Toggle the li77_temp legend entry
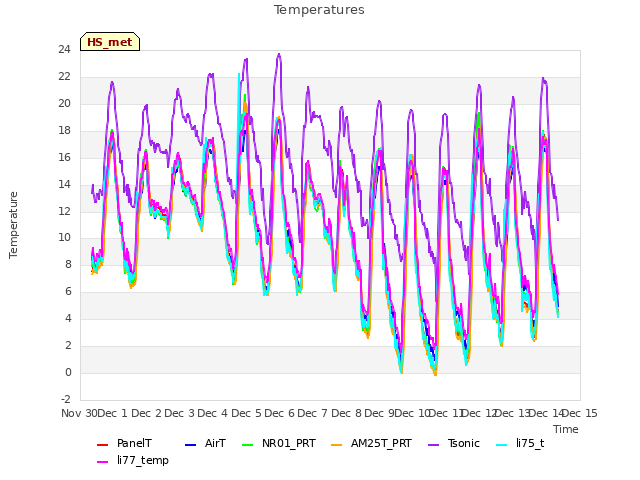This screenshot has width=640, height=480. (133, 460)
